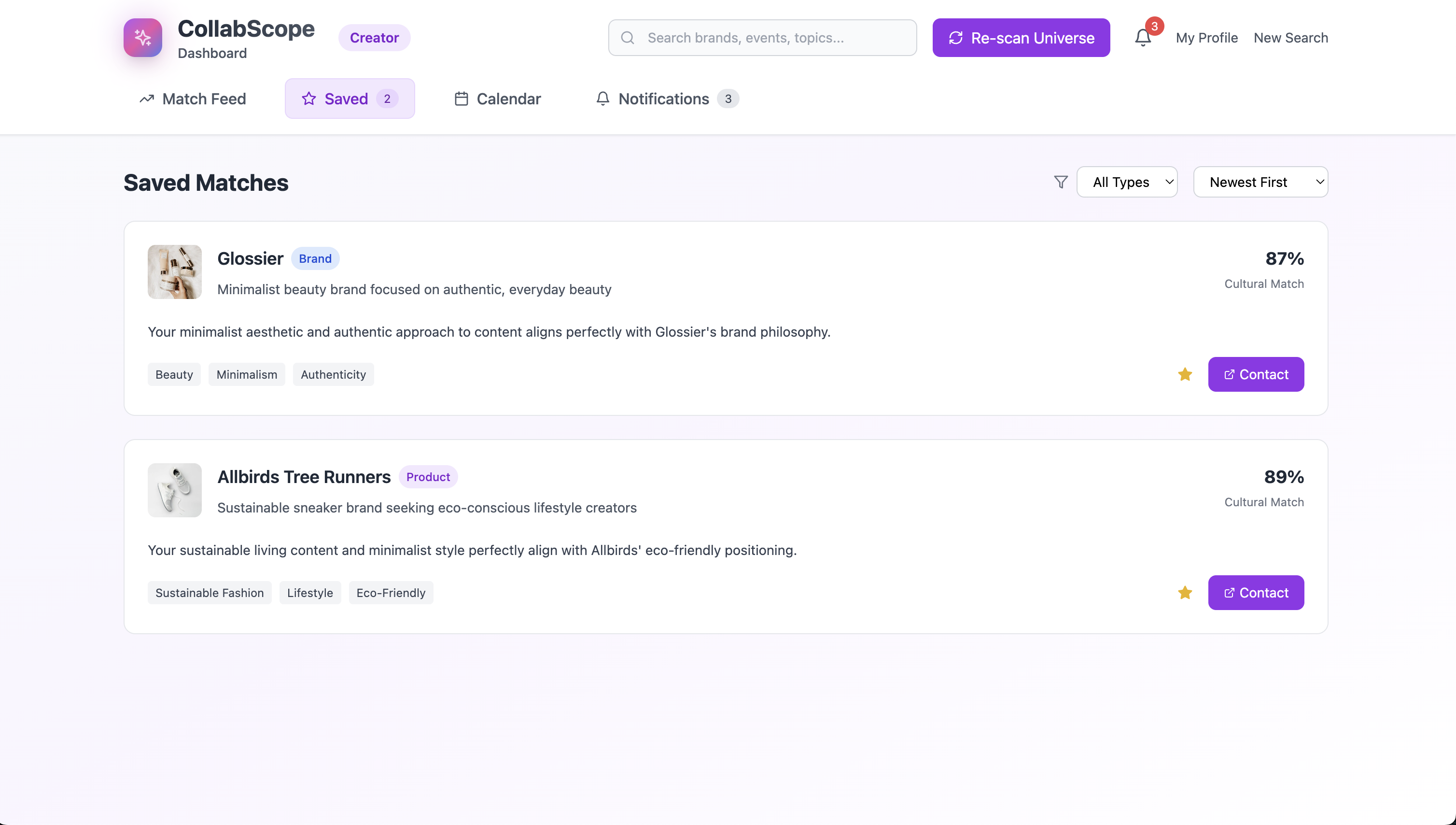Expand the Newest First sort dropdown
This screenshot has width=1456, height=825.
[1260, 182]
